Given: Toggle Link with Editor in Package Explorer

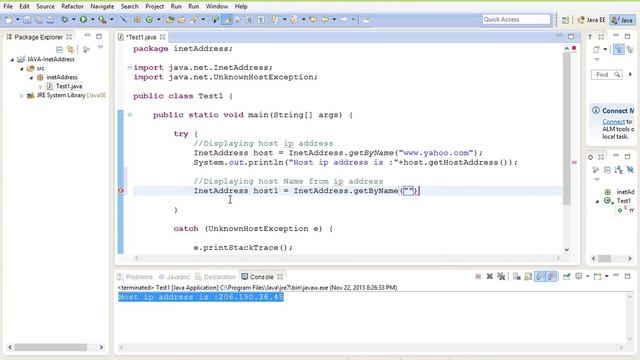Looking at the screenshot, I should tap(71, 50).
